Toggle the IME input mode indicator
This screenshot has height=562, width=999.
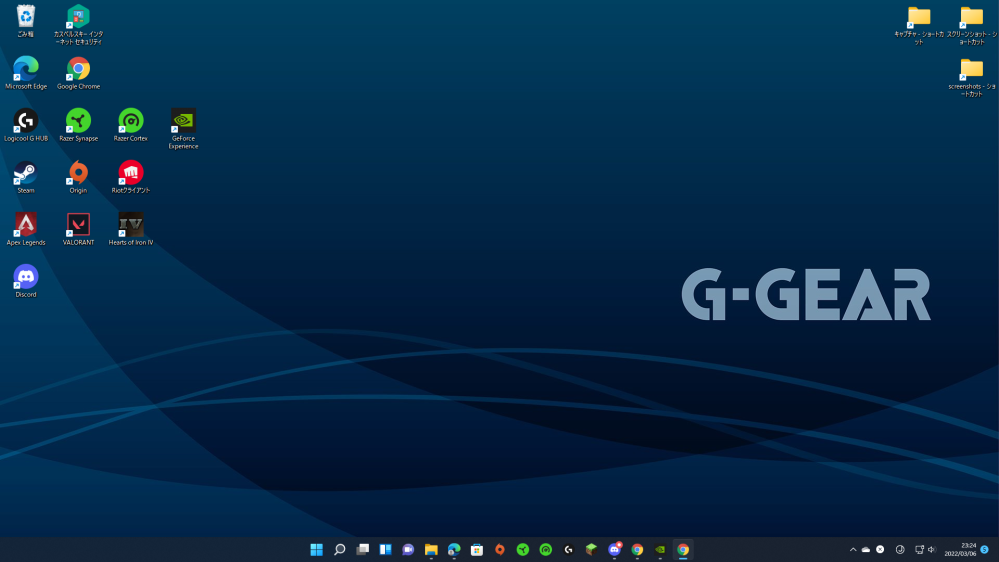[x=900, y=549]
